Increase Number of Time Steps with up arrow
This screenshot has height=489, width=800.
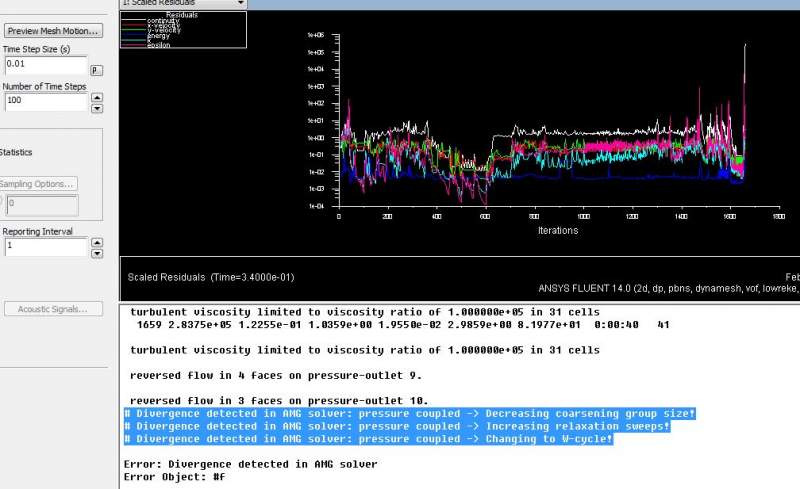point(97,97)
